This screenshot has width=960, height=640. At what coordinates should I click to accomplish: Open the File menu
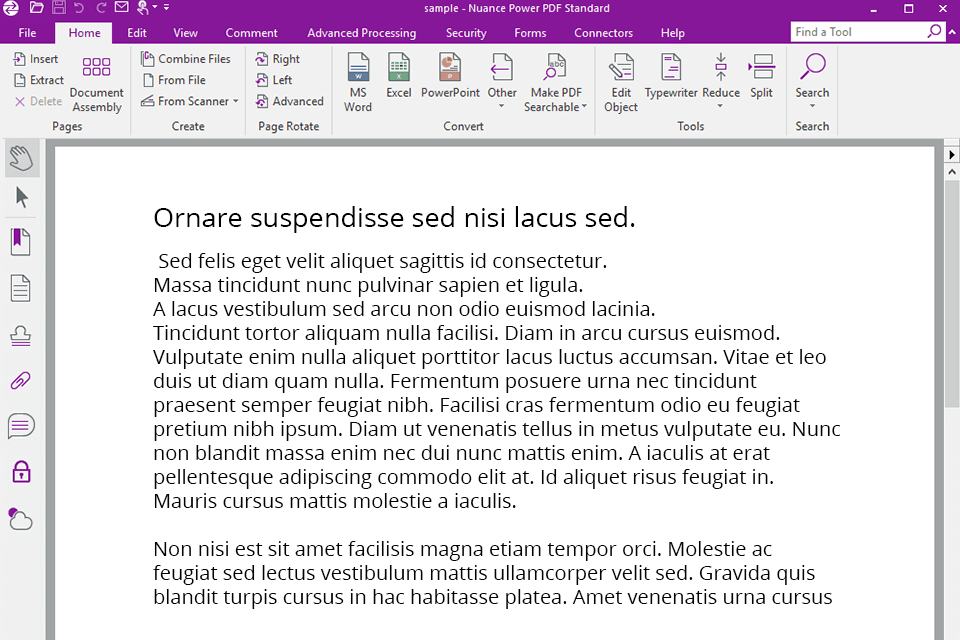[x=27, y=33]
